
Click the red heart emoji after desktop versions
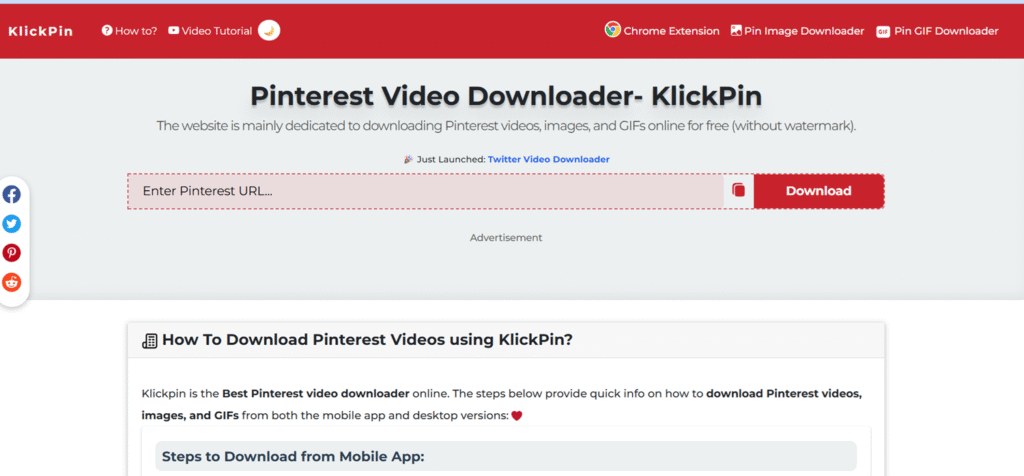[517, 415]
